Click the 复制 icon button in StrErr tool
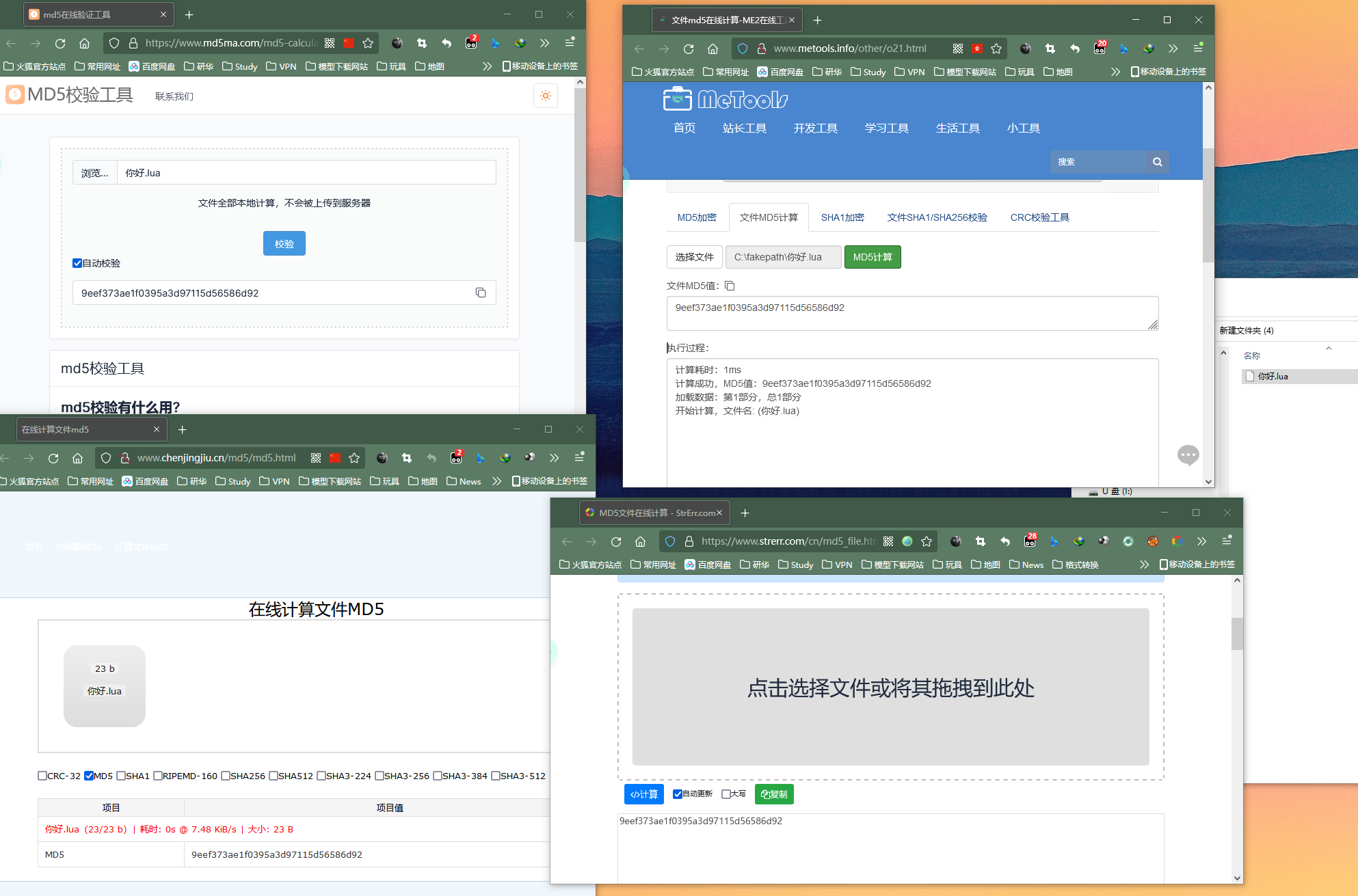Image resolution: width=1358 pixels, height=896 pixels. [775, 795]
